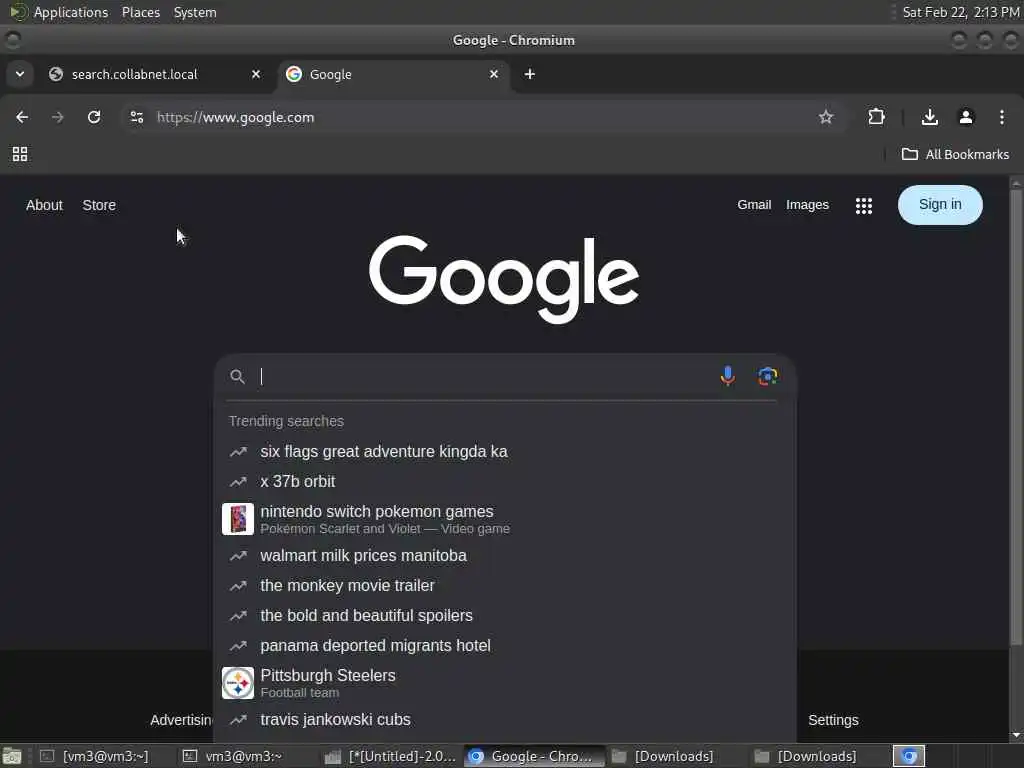The height and width of the screenshot is (768, 1024).
Task: Click the clock showing Sat Feb 22
Action: (x=961, y=12)
